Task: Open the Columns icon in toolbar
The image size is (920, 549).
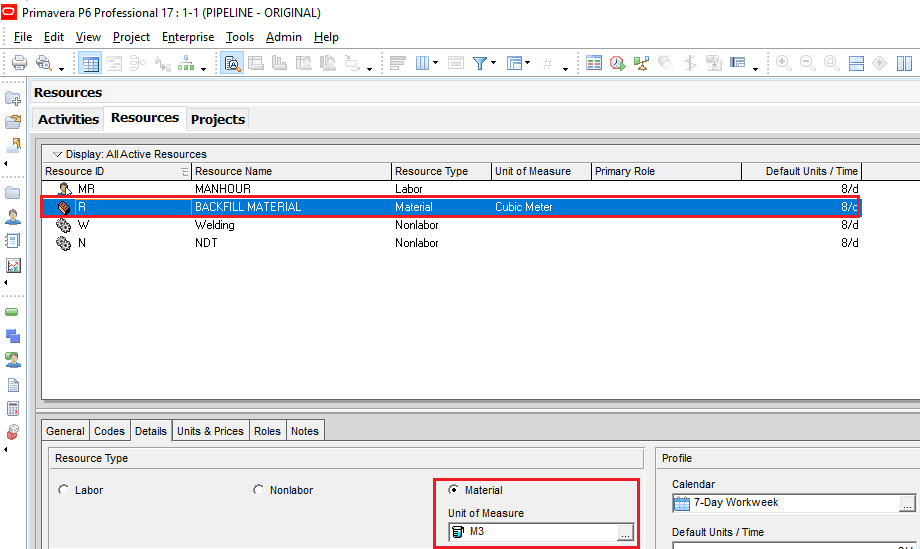Action: coord(422,63)
